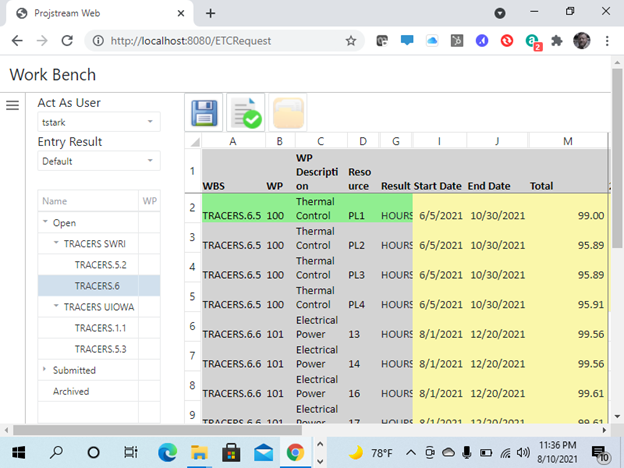The width and height of the screenshot is (624, 468).
Task: Click resource cell 14 for Electrical Power
Action: 363,357
